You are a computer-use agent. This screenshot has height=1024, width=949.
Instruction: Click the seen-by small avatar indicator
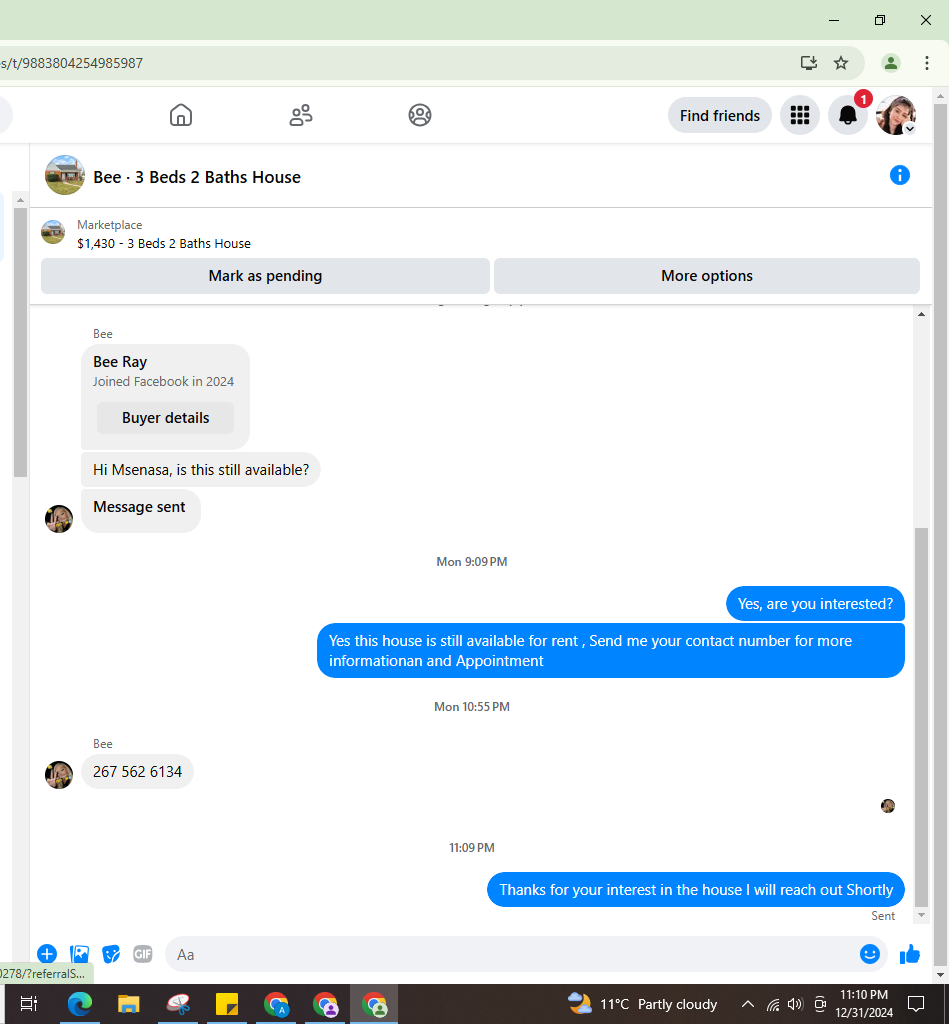[888, 806]
